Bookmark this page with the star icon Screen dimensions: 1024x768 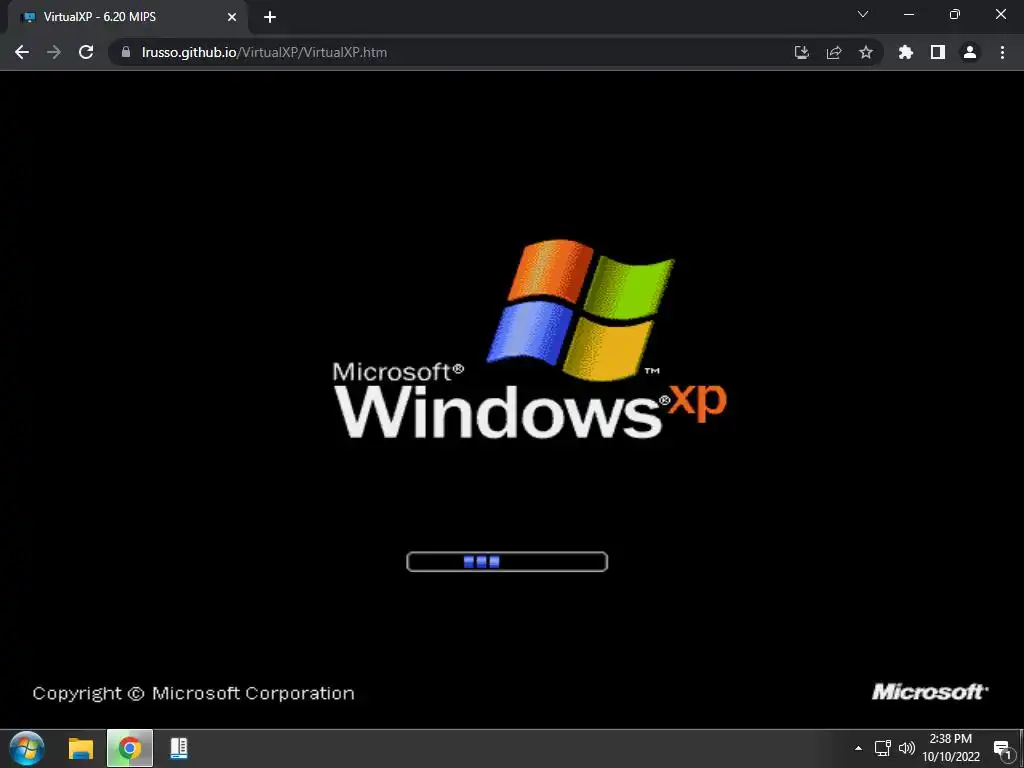coord(865,52)
